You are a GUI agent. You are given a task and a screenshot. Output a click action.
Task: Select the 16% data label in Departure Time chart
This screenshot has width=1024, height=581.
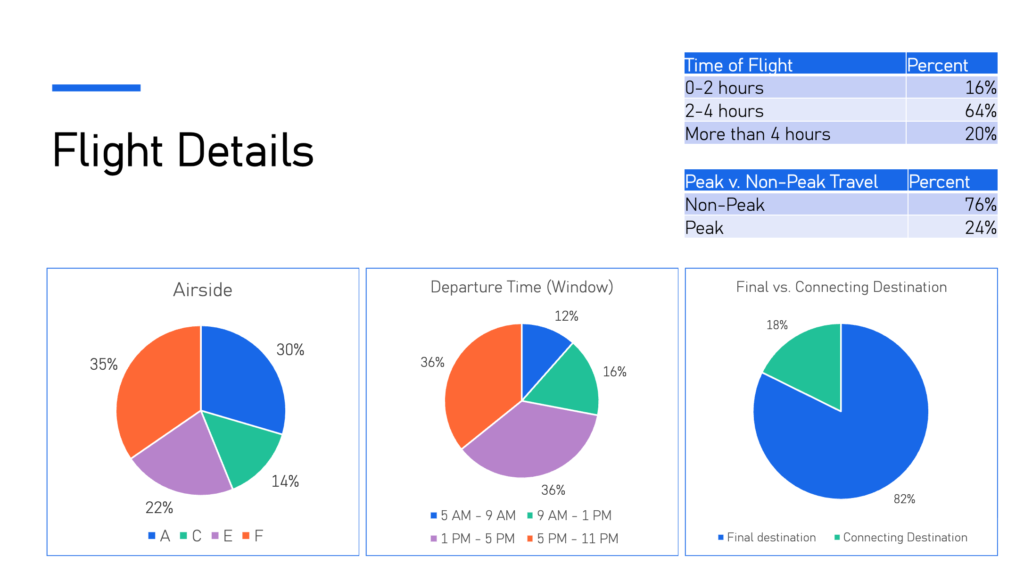pos(615,372)
